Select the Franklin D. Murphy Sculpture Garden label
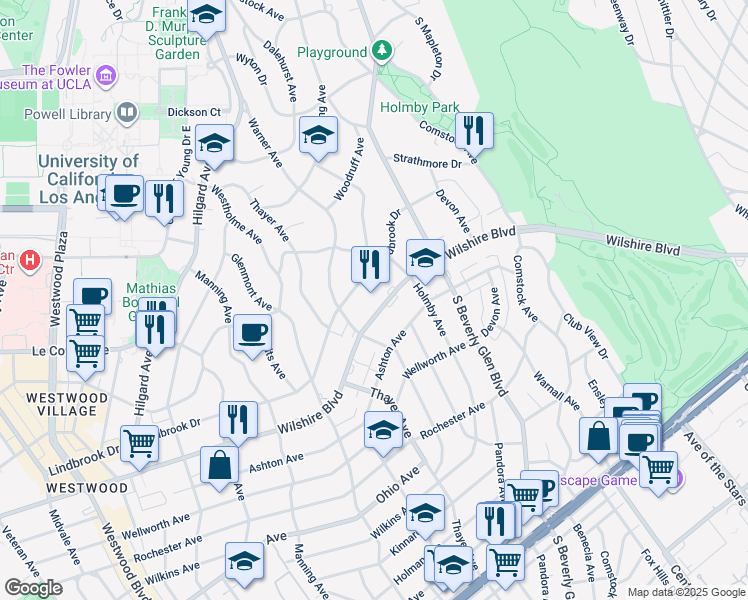748x600 pixels. pos(174,33)
